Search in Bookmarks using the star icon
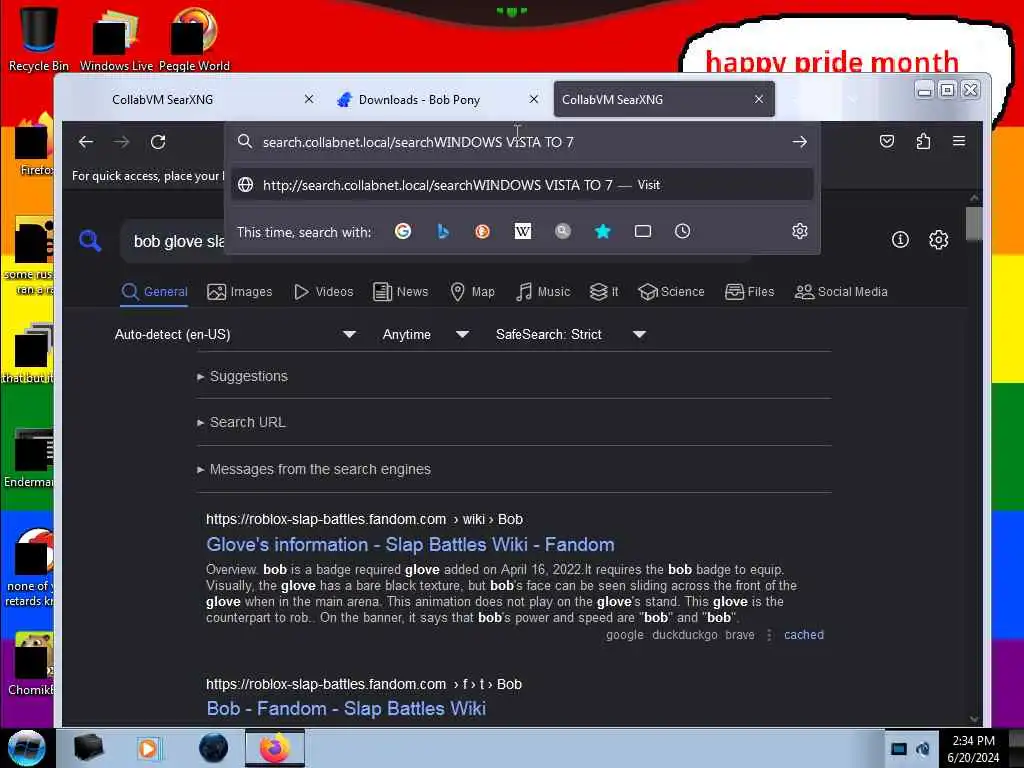1024x768 pixels. (x=603, y=231)
